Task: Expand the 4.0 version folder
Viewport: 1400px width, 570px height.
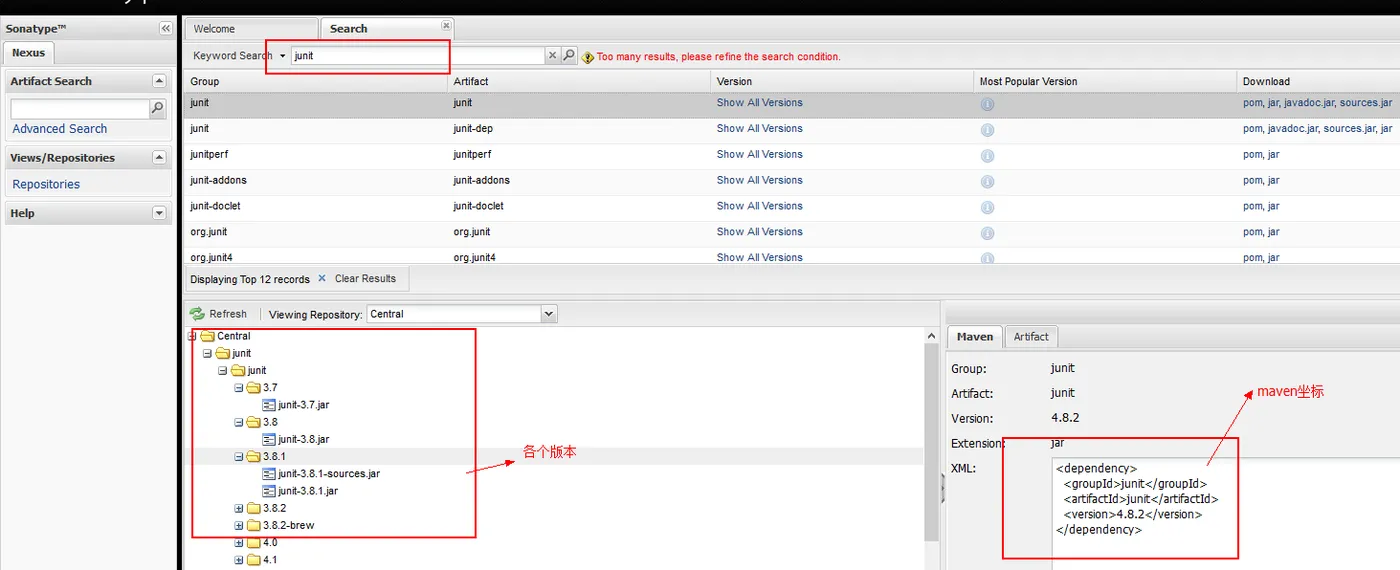Action: [x=239, y=543]
